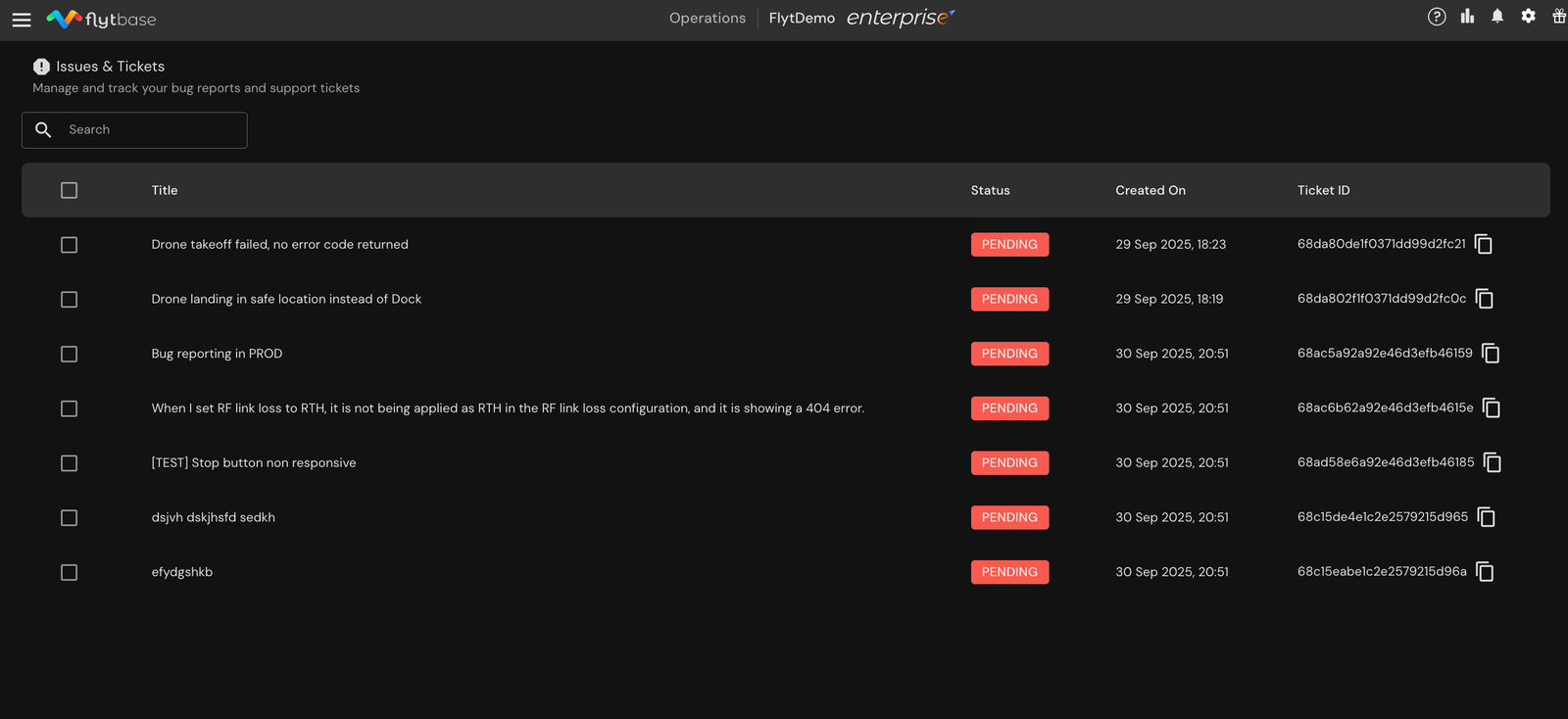Check the RF link loss ticket row

click(x=69, y=408)
